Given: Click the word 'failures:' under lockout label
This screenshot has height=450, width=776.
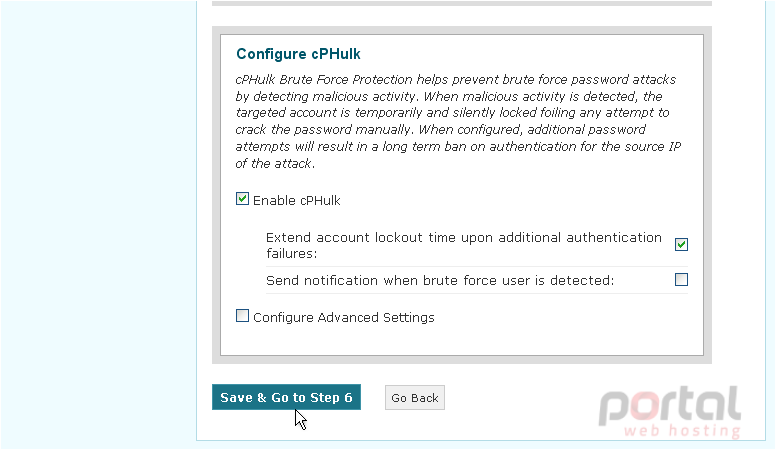Looking at the screenshot, I should (291, 253).
